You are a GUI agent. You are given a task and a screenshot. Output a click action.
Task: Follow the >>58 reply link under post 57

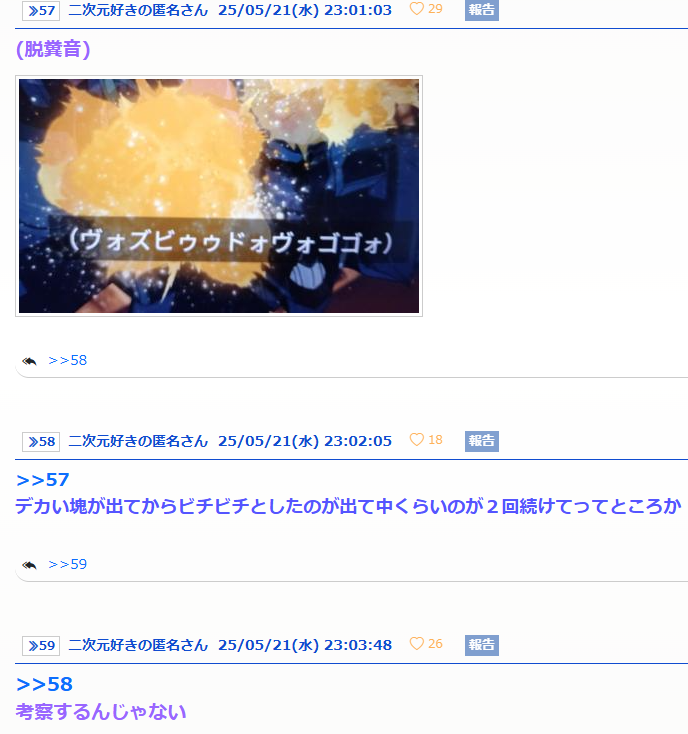[67, 360]
